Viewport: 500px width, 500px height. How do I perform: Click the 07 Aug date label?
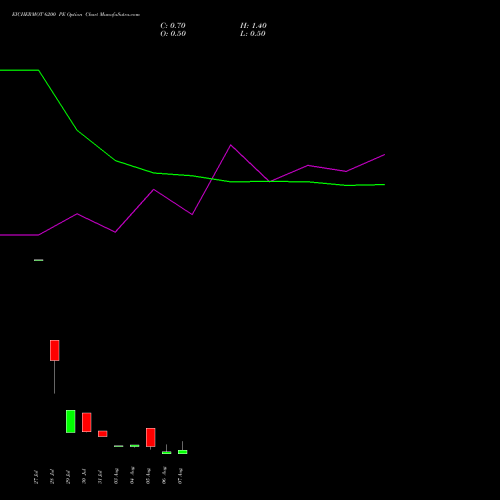coord(180,476)
